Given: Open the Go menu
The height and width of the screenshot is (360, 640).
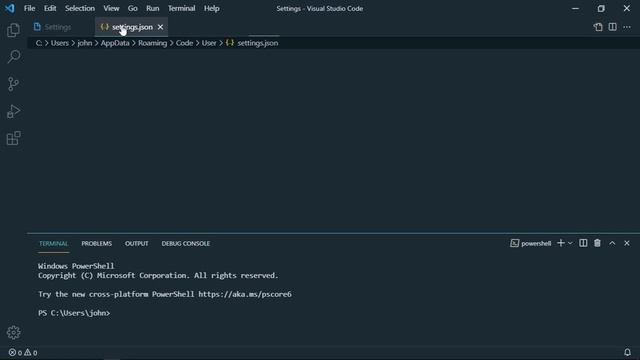Looking at the screenshot, I should tap(132, 8).
